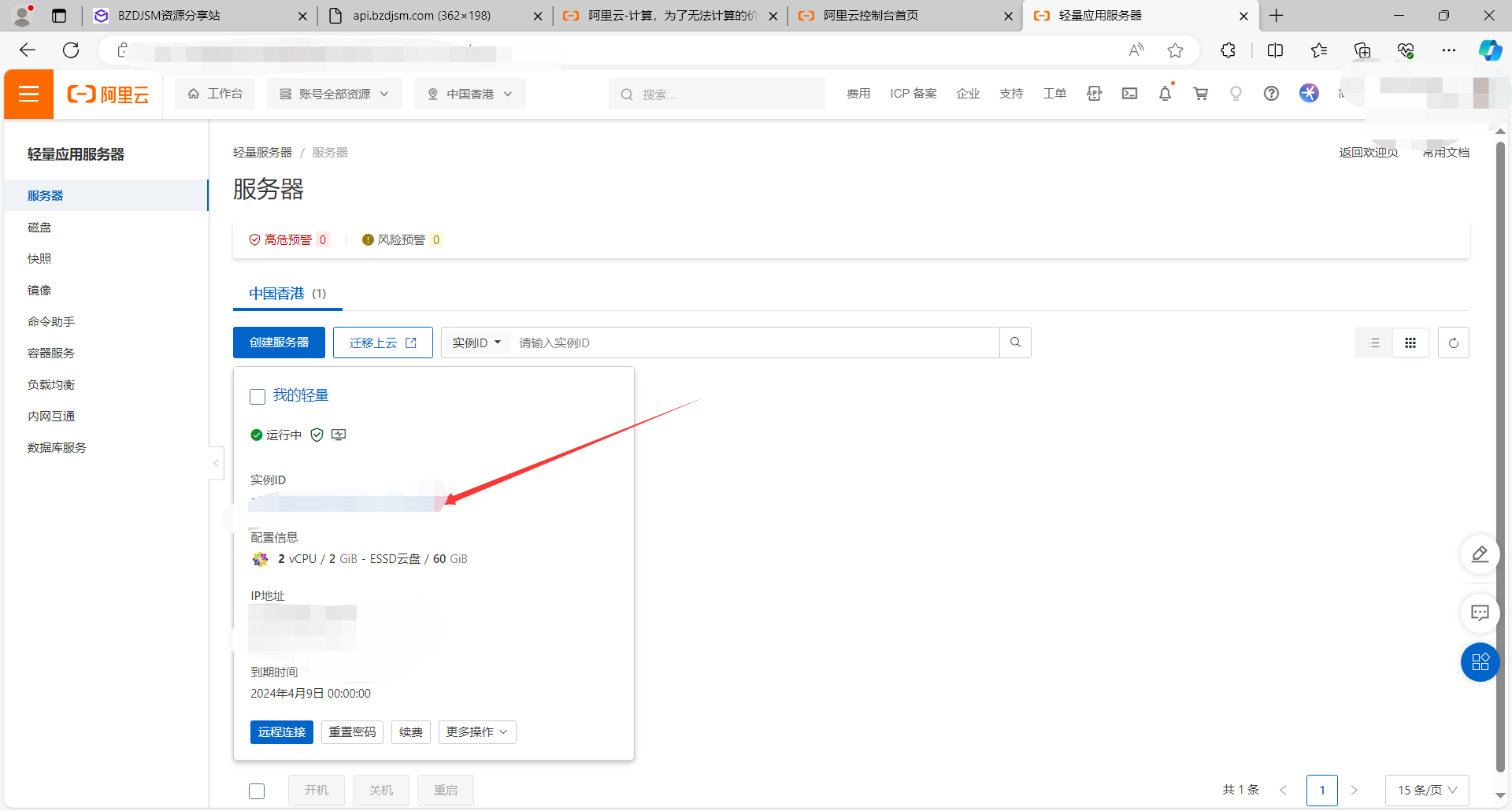Click 重置密码 button
The image size is (1512, 811).
(x=352, y=732)
